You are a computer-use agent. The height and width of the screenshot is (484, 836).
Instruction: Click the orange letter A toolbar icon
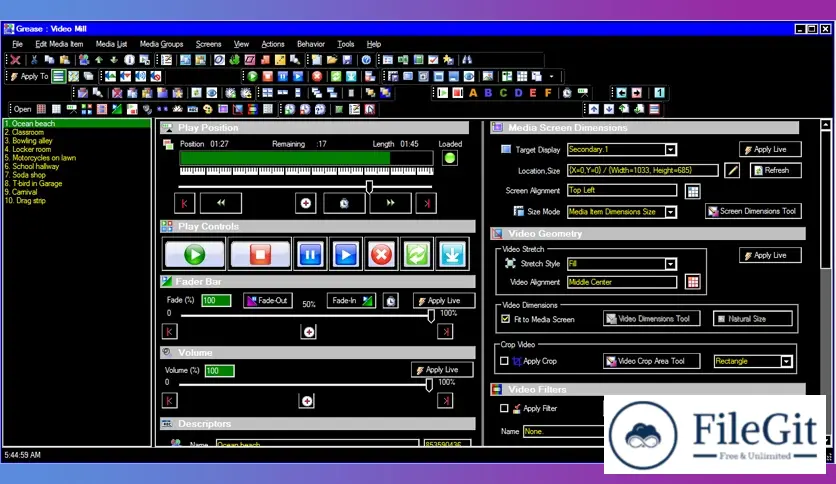[x=473, y=93]
